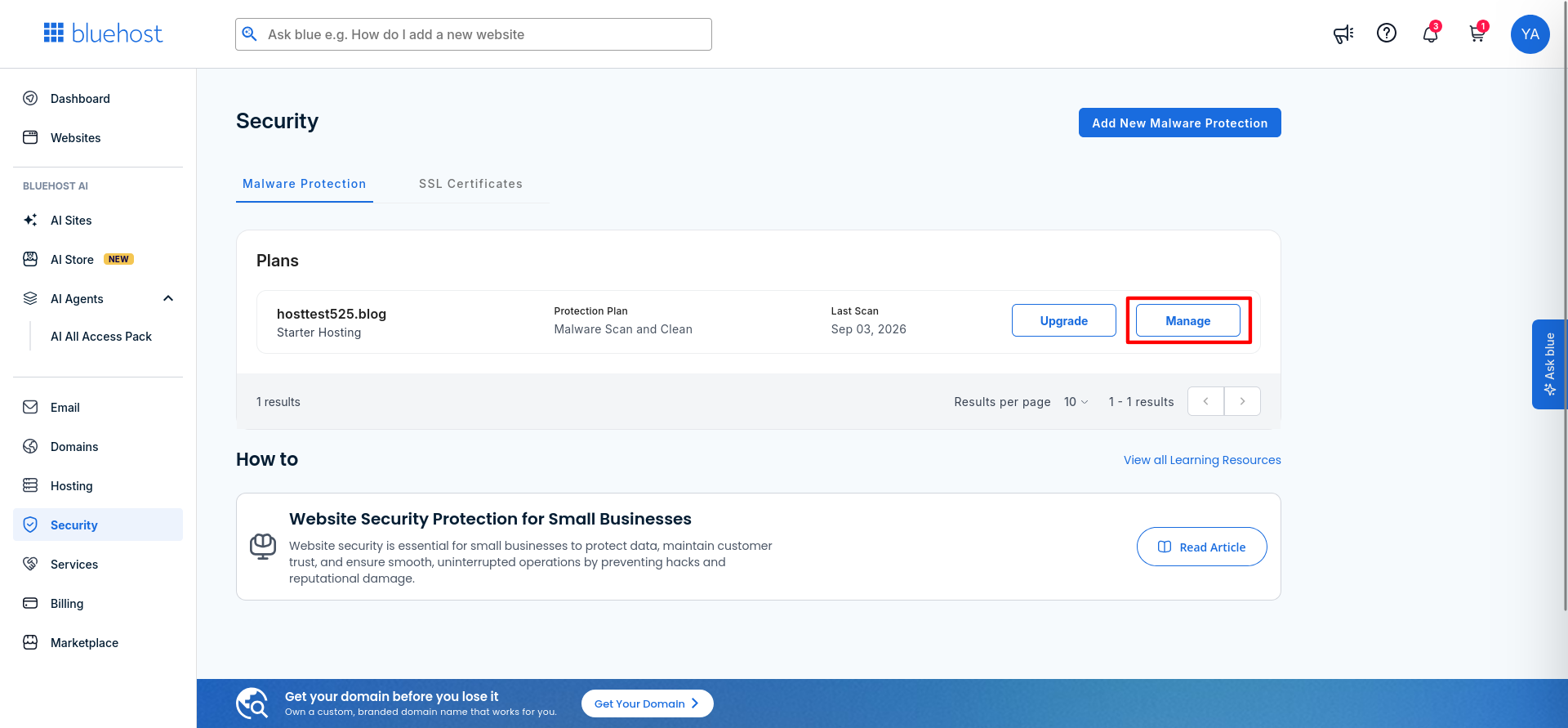Open Services in the sidebar
The image size is (1568, 728).
98,564
